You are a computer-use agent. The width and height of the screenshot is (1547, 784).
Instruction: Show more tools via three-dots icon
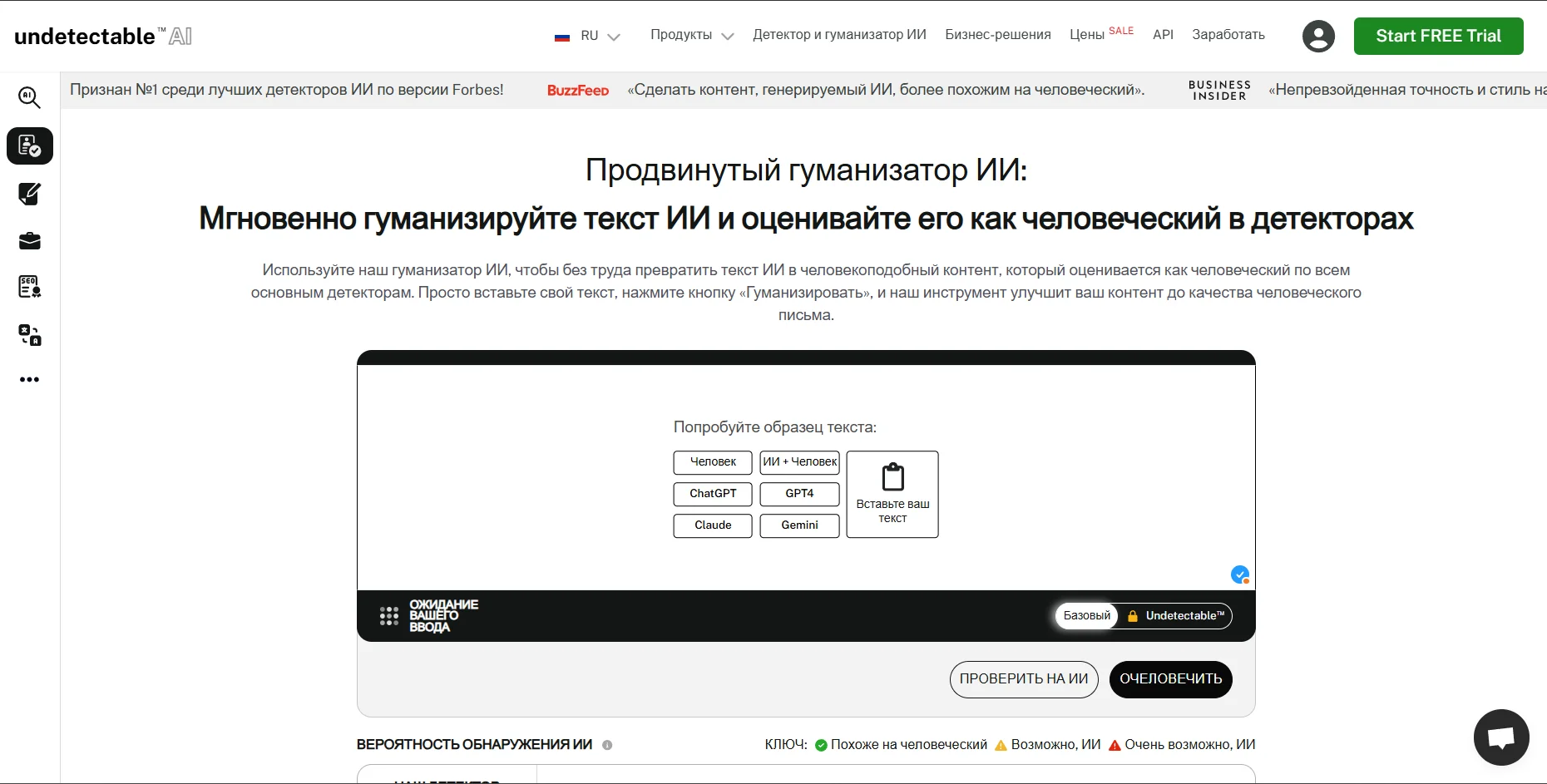coord(30,380)
